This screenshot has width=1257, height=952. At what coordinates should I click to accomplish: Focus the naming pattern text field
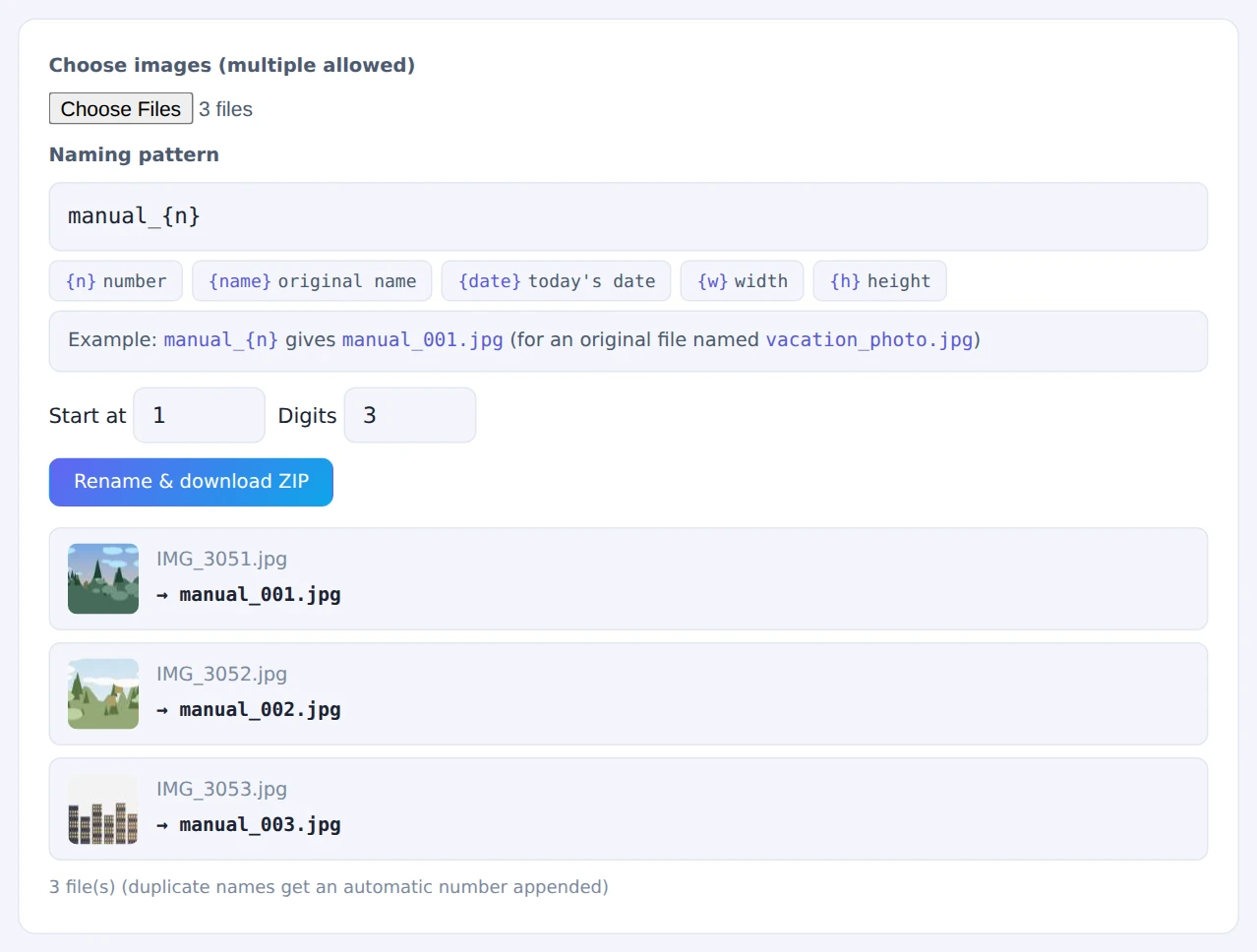[x=628, y=216]
